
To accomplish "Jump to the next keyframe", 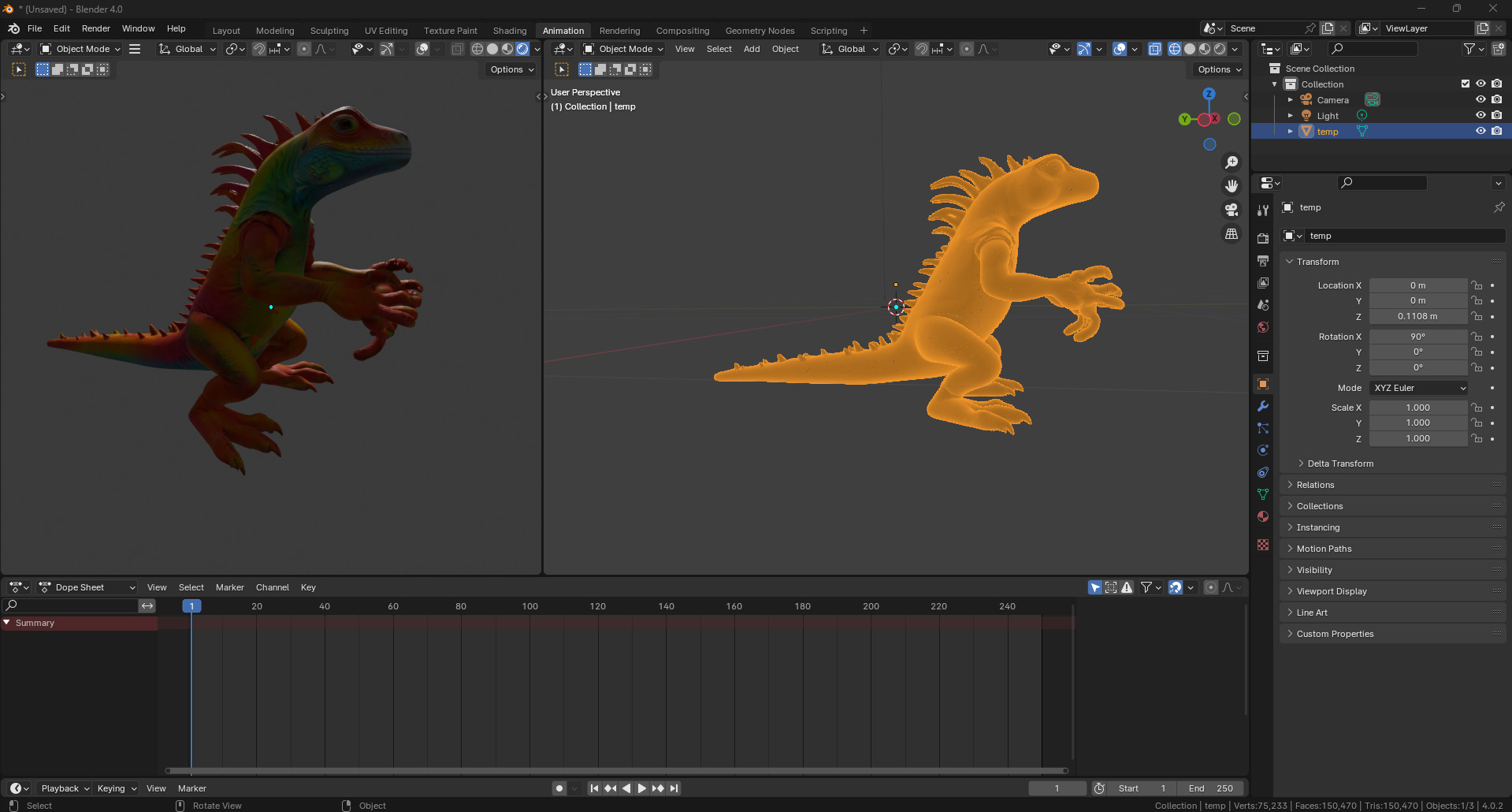I will (658, 788).
